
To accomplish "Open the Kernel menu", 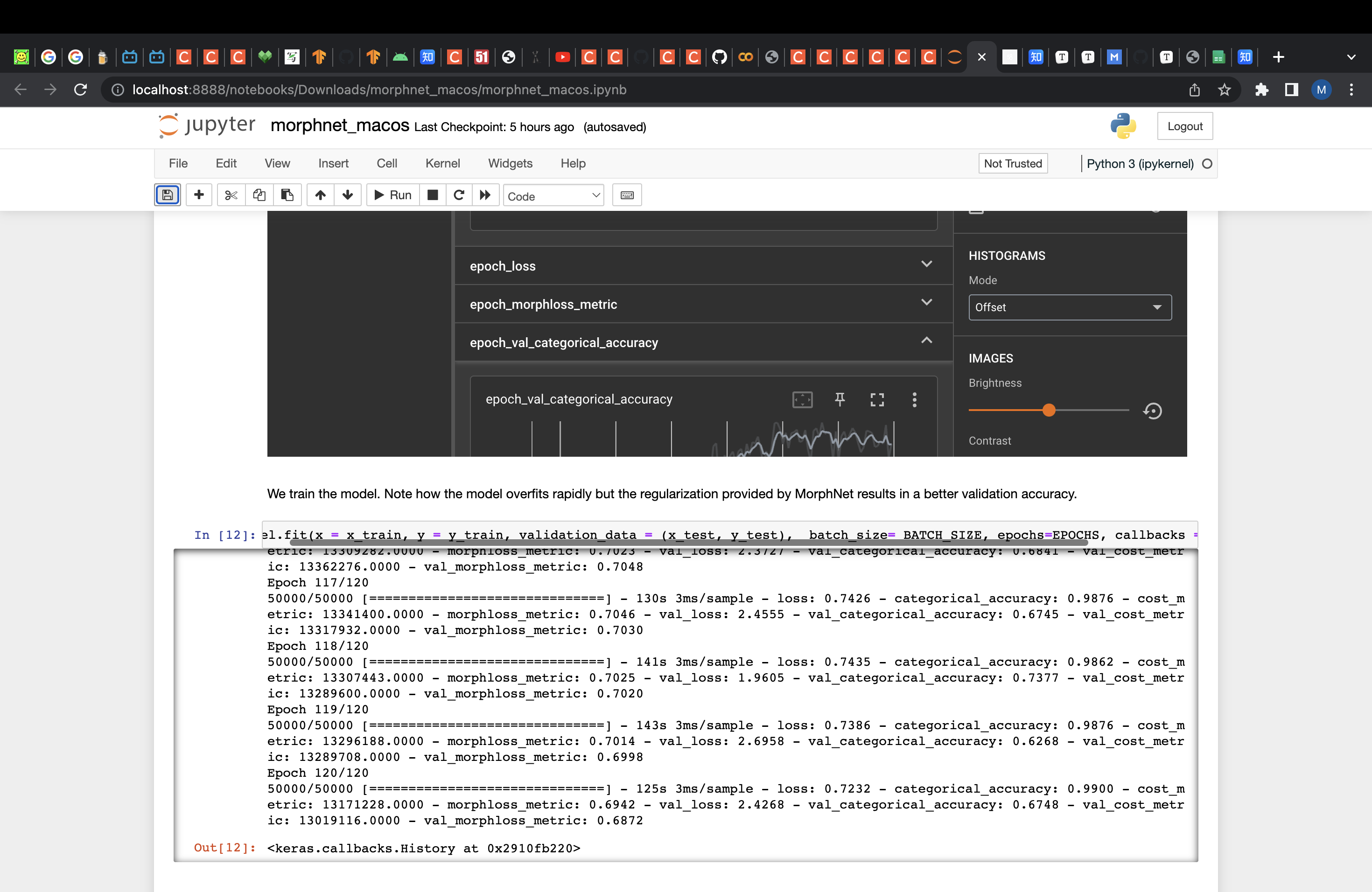I will point(442,164).
